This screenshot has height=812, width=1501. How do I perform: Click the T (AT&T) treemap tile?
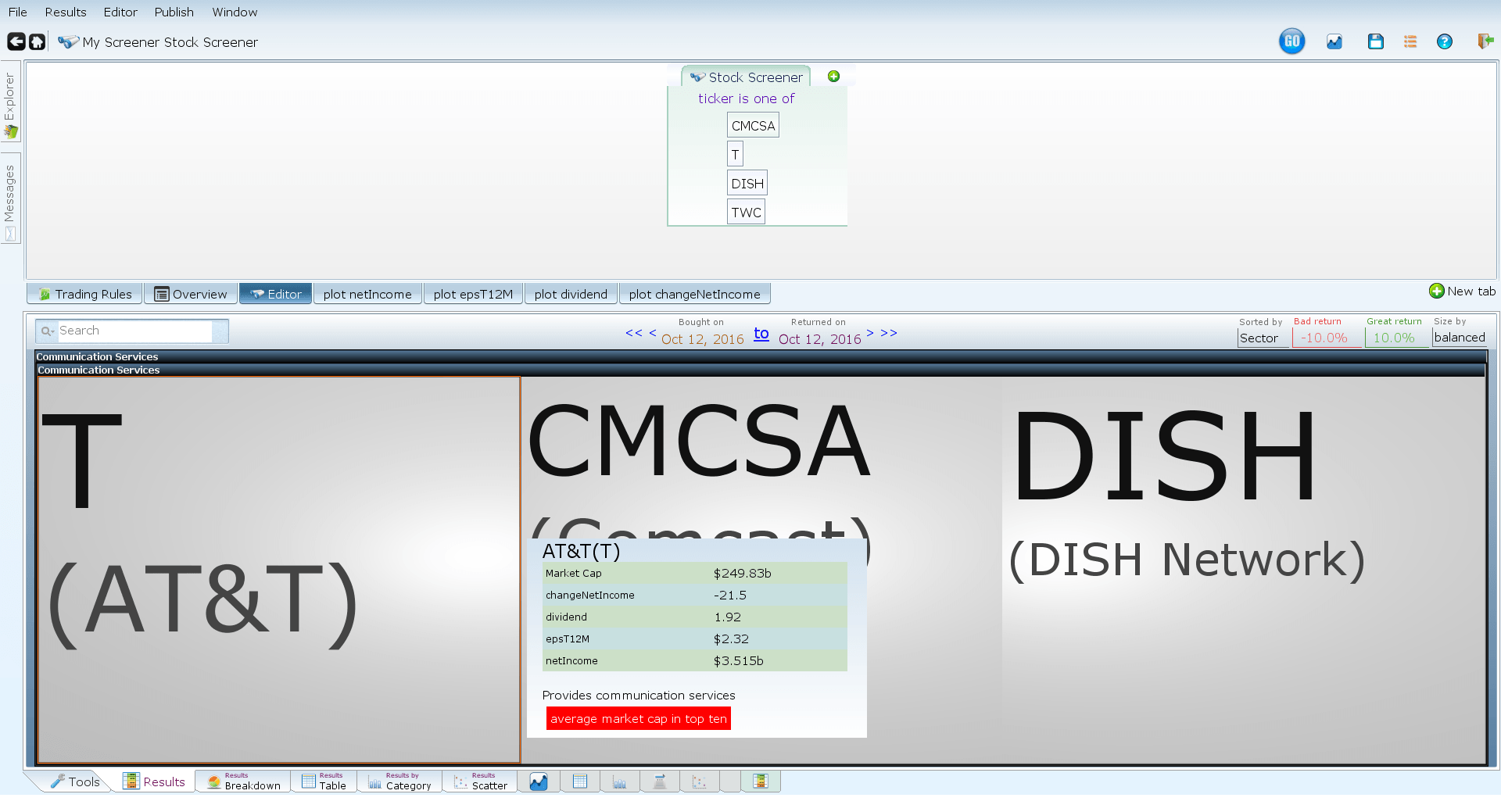pos(279,570)
